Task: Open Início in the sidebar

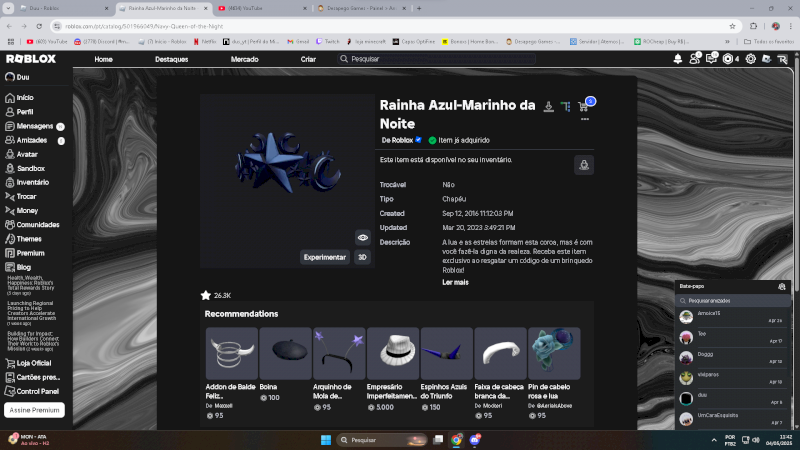Action: click(x=19, y=97)
